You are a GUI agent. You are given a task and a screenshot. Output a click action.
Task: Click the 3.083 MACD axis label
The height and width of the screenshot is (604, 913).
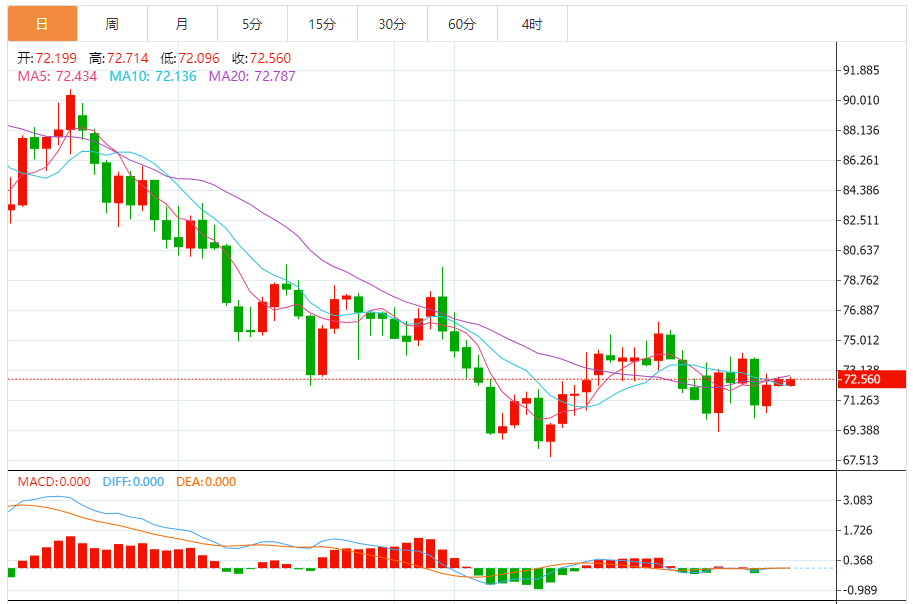tap(858, 500)
